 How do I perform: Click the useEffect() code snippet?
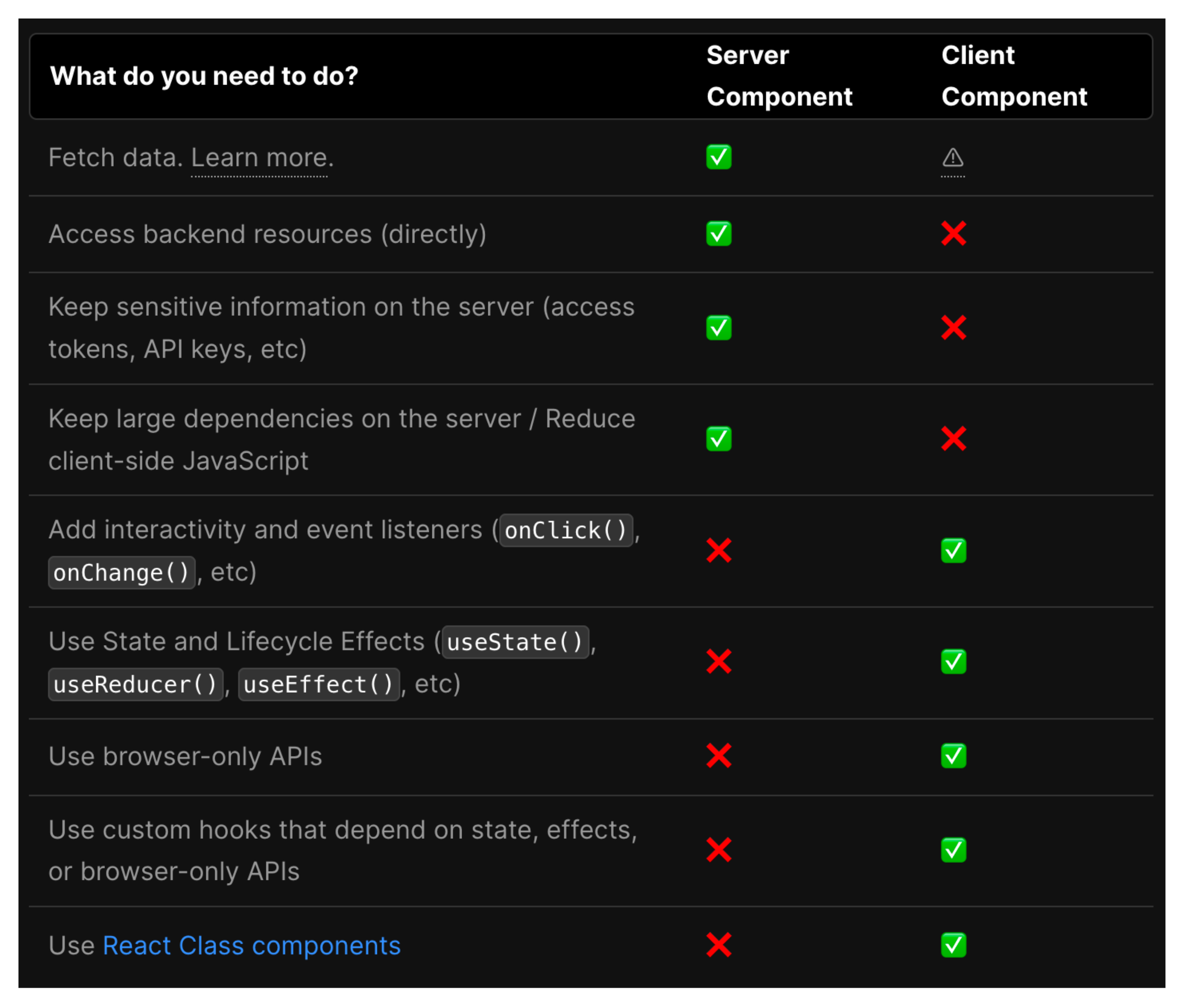tap(319, 685)
